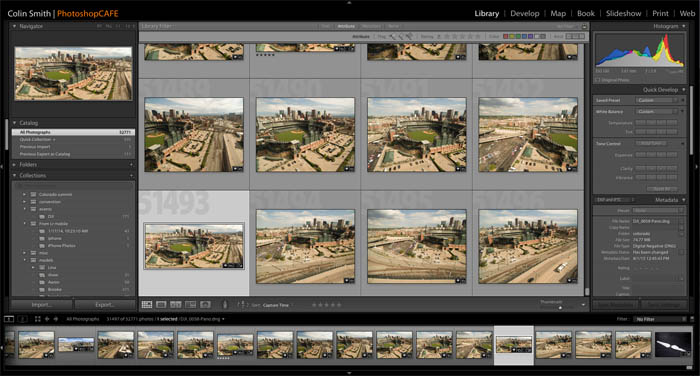The width and height of the screenshot is (700, 376).
Task: Switch to Loupe view
Action: (161, 305)
